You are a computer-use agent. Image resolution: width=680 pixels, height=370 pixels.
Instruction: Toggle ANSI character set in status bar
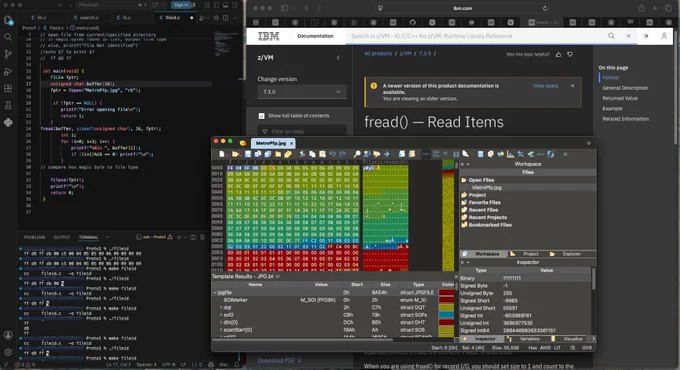[545, 348]
